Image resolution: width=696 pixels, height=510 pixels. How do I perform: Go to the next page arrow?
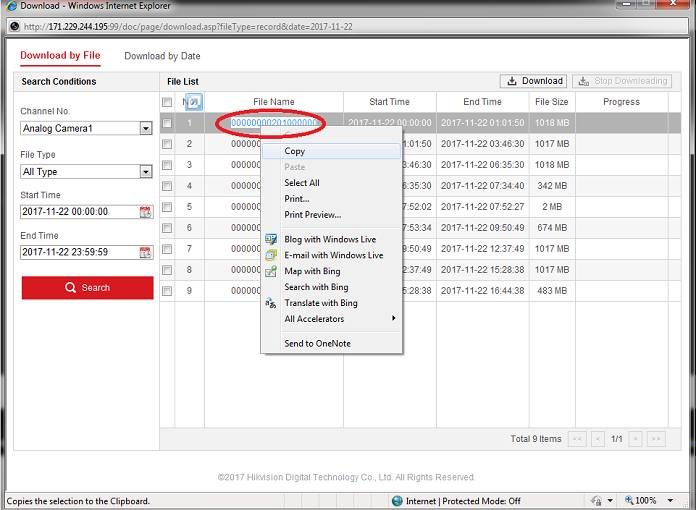pos(636,439)
